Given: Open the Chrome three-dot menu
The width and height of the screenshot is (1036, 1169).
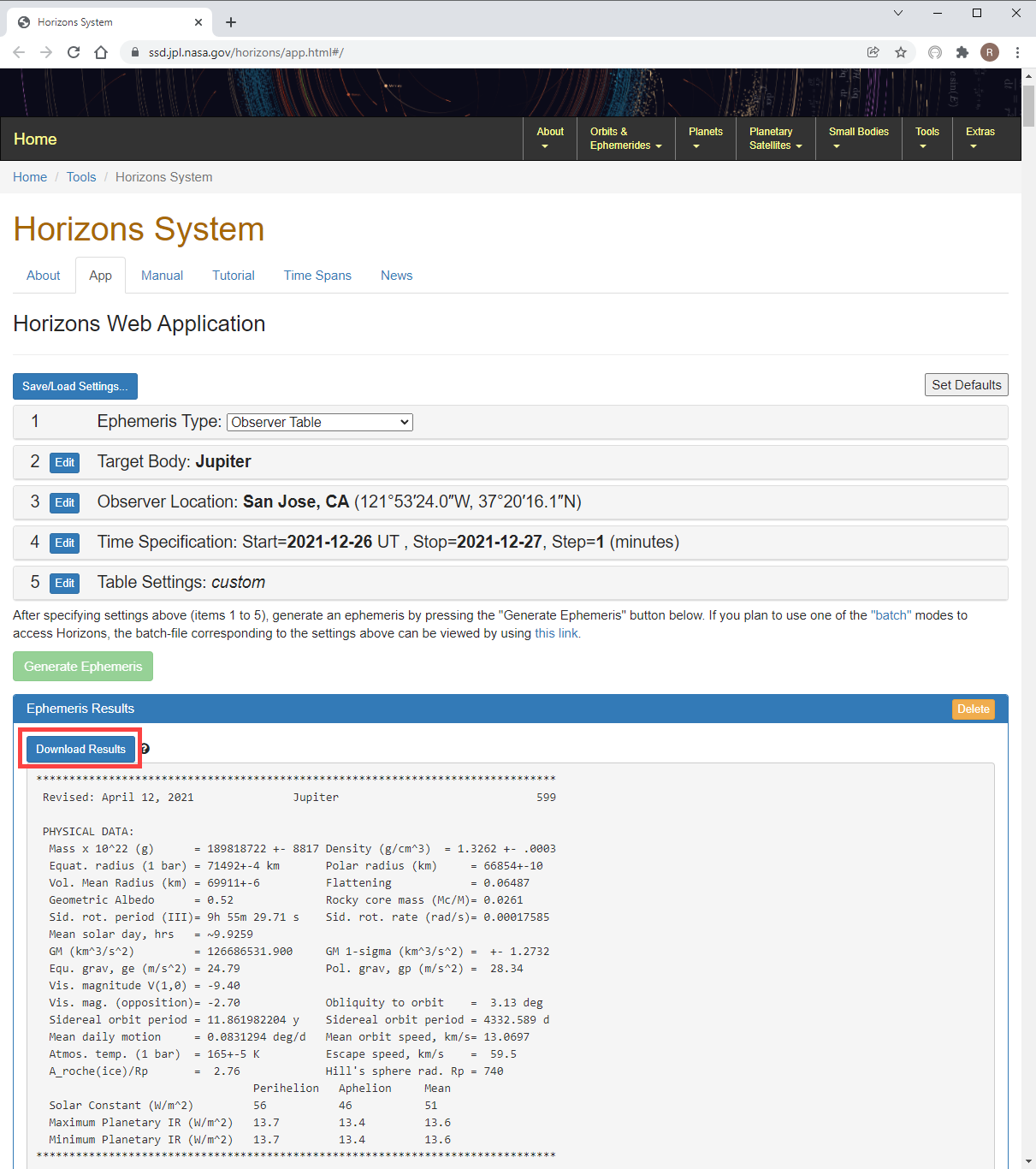Looking at the screenshot, I should [1017, 52].
